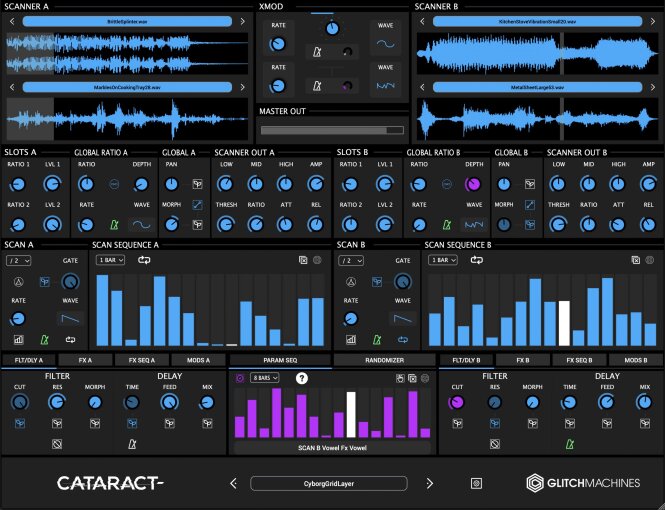Go to previous preset arrow
Screen dimensions: 665x510
pyautogui.click(x=234, y=483)
